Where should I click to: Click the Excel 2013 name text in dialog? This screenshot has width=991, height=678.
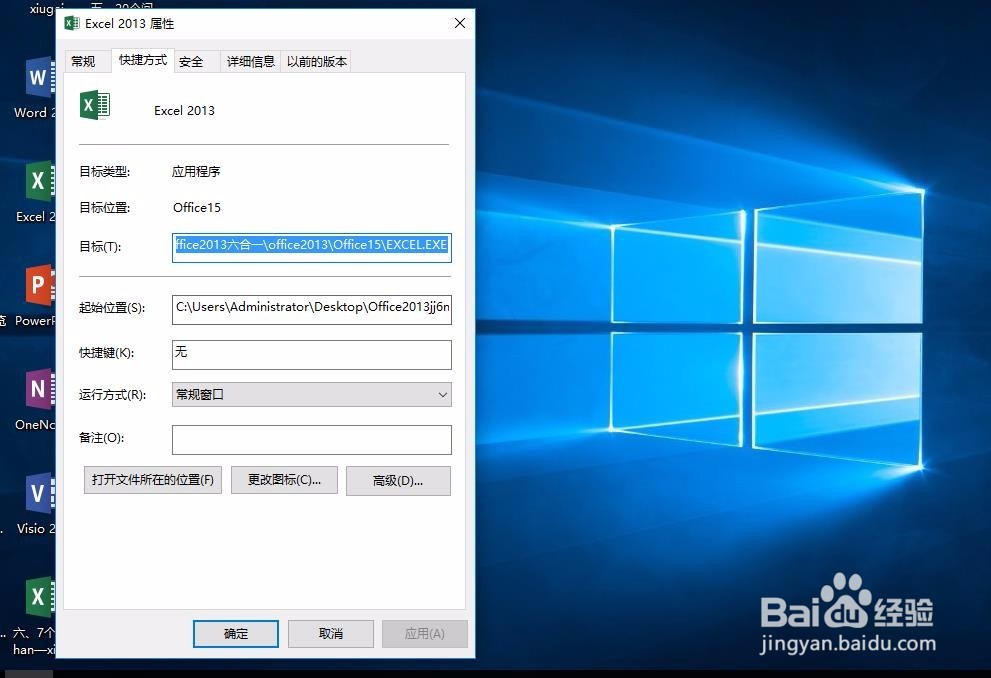(185, 111)
